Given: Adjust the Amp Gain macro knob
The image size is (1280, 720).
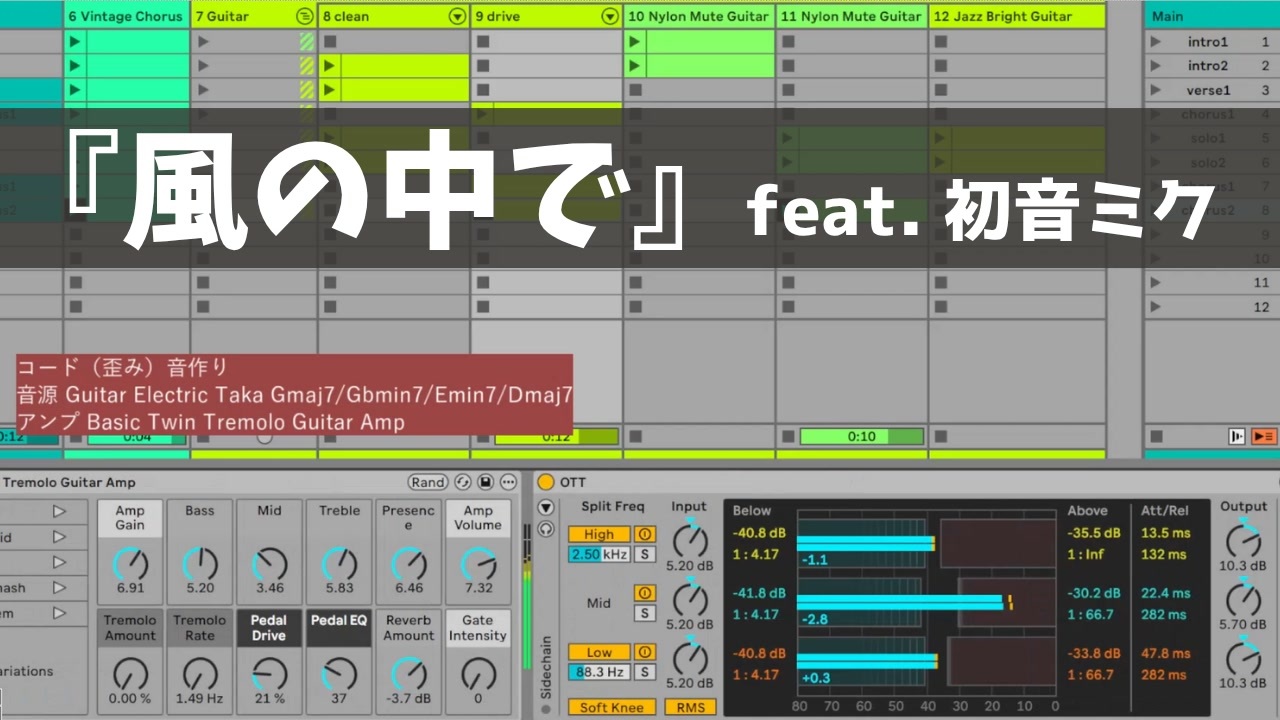Looking at the screenshot, I should point(130,564).
